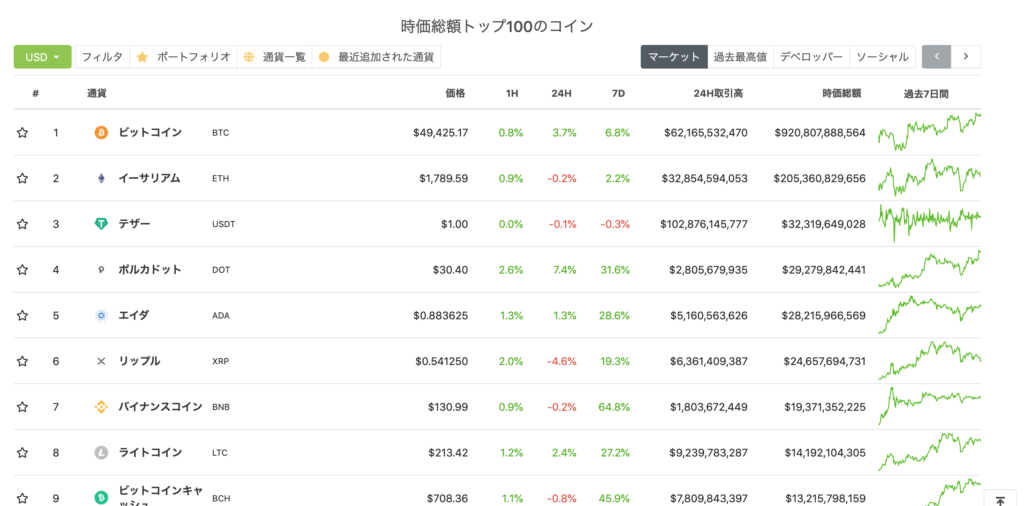The height and width of the screenshot is (506, 1024).
Task: Open the Litecoin 7-day sparkline chart
Action: [x=929, y=451]
